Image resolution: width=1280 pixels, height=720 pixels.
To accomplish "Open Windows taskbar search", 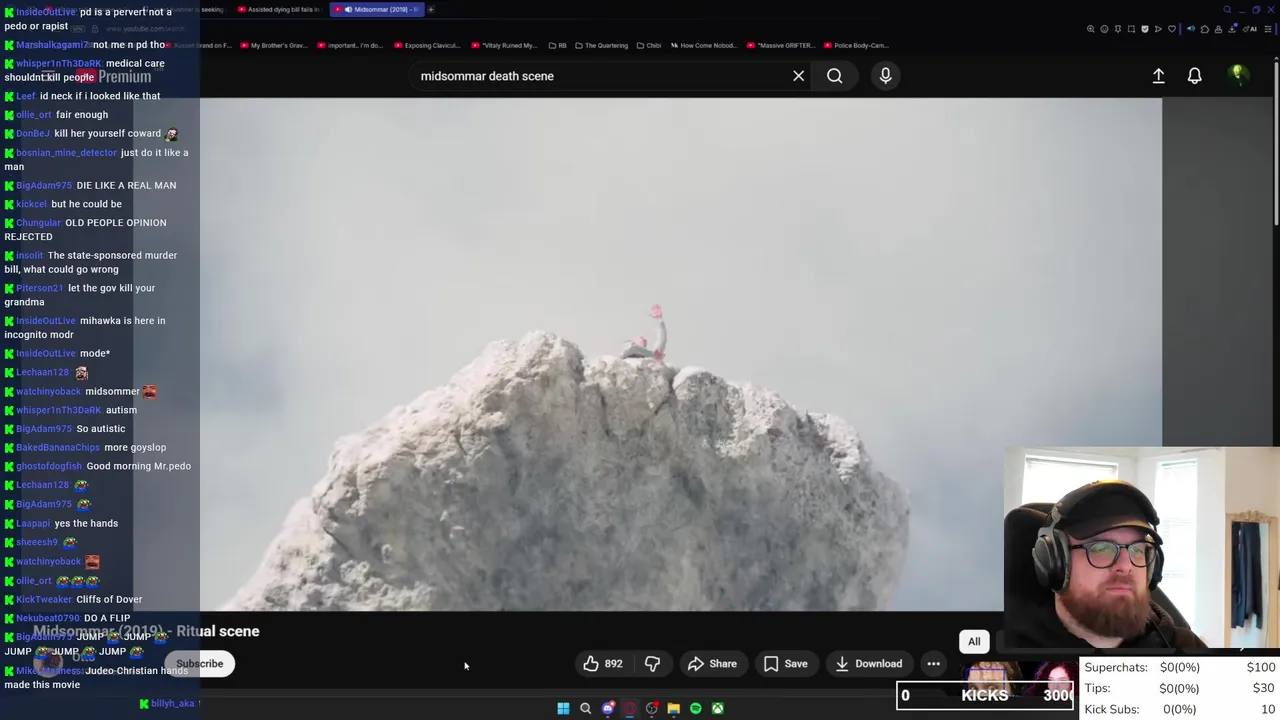I will [x=585, y=708].
